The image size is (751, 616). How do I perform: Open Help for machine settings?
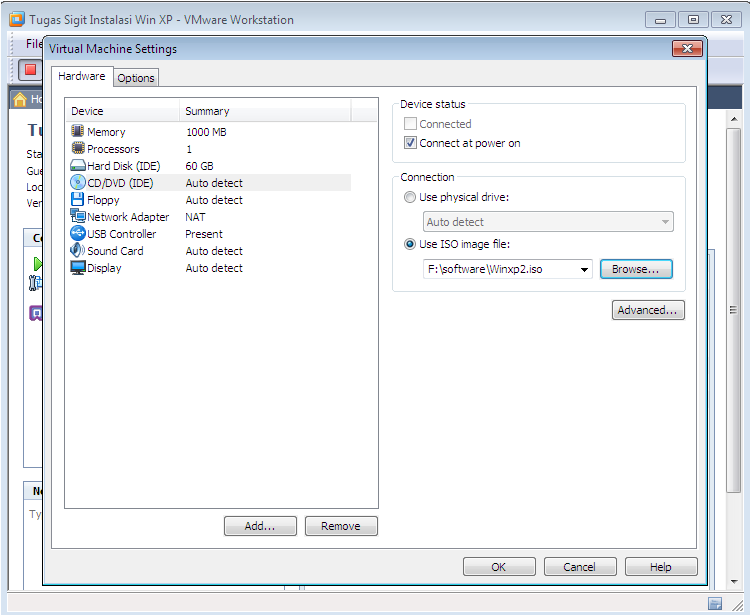pos(661,567)
